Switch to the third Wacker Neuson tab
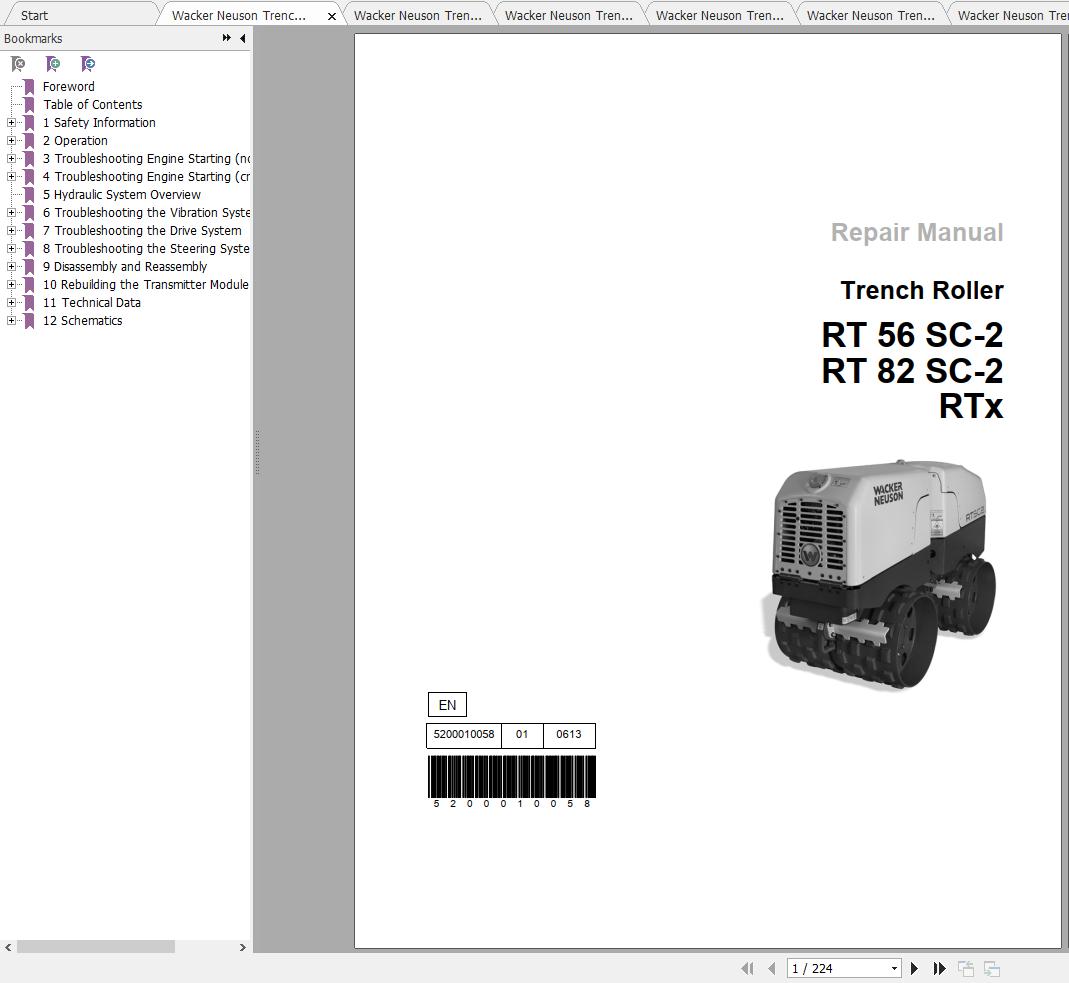 [569, 15]
